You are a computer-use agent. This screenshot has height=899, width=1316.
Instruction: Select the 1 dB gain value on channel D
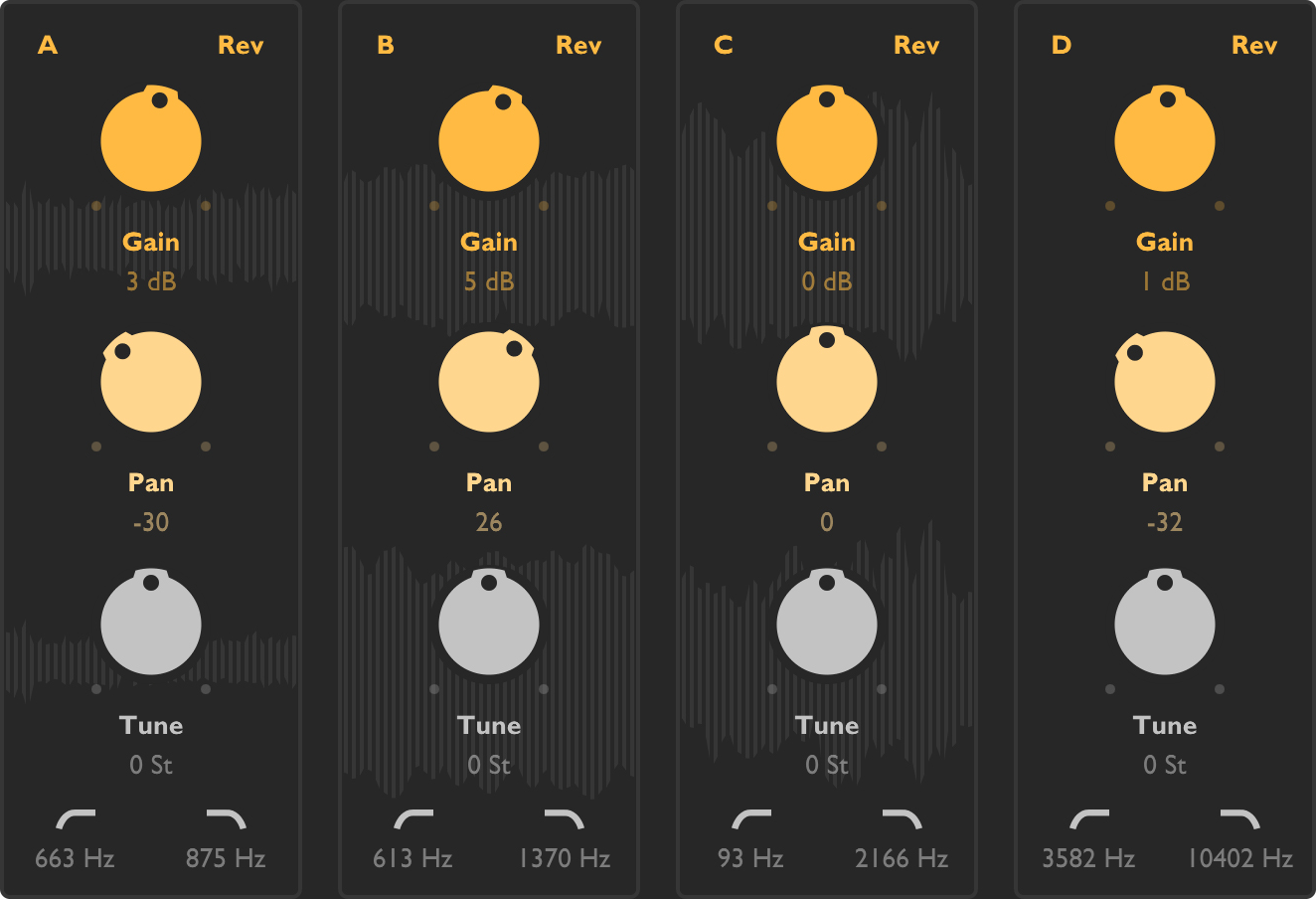point(1165,282)
